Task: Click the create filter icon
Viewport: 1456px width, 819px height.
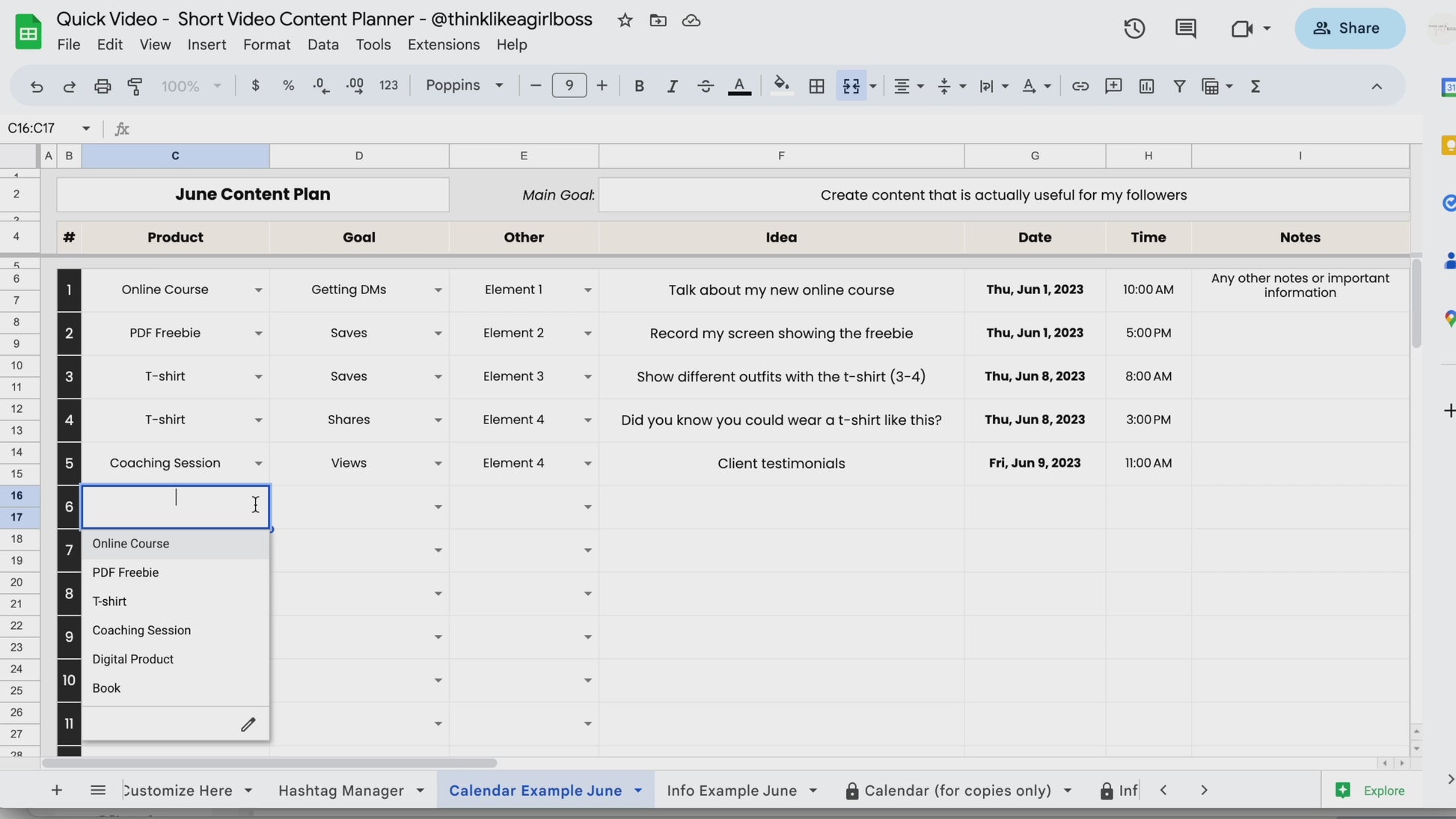Action: pyautogui.click(x=1179, y=86)
